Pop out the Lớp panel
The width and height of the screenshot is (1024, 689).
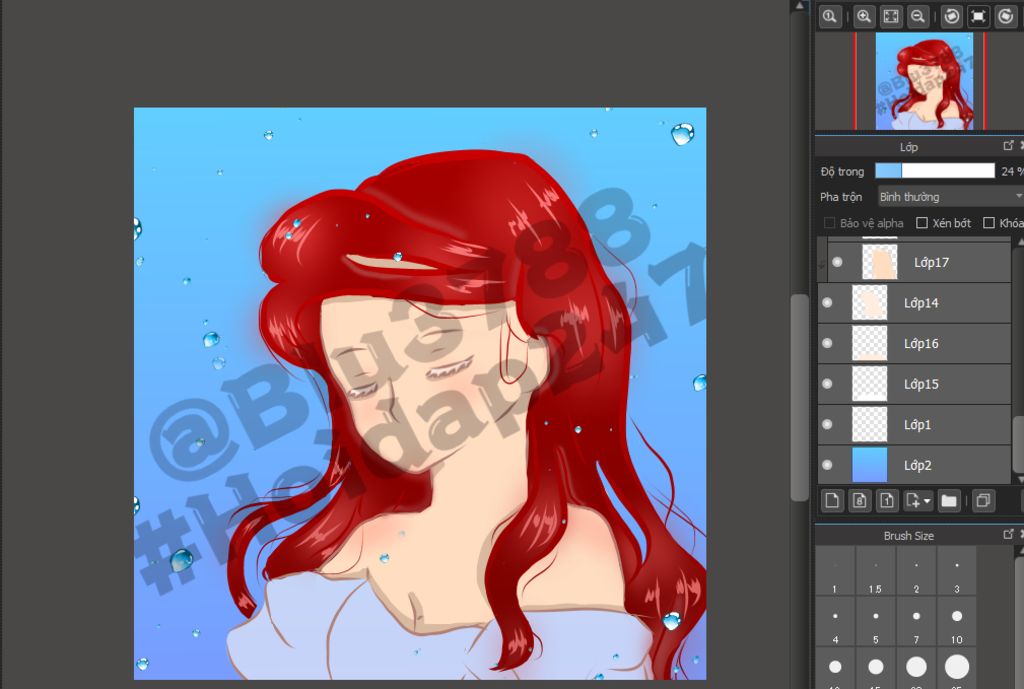pyautogui.click(x=1008, y=146)
